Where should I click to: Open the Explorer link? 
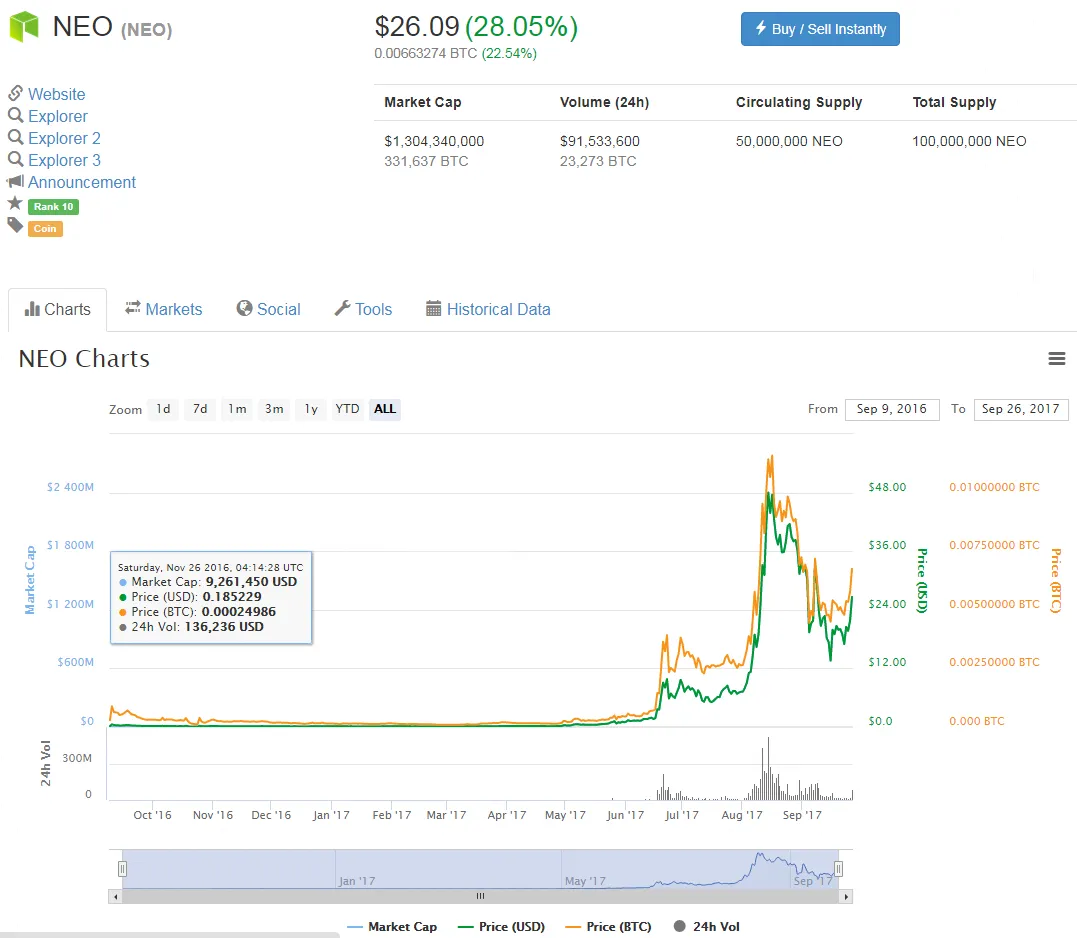pyautogui.click(x=58, y=116)
